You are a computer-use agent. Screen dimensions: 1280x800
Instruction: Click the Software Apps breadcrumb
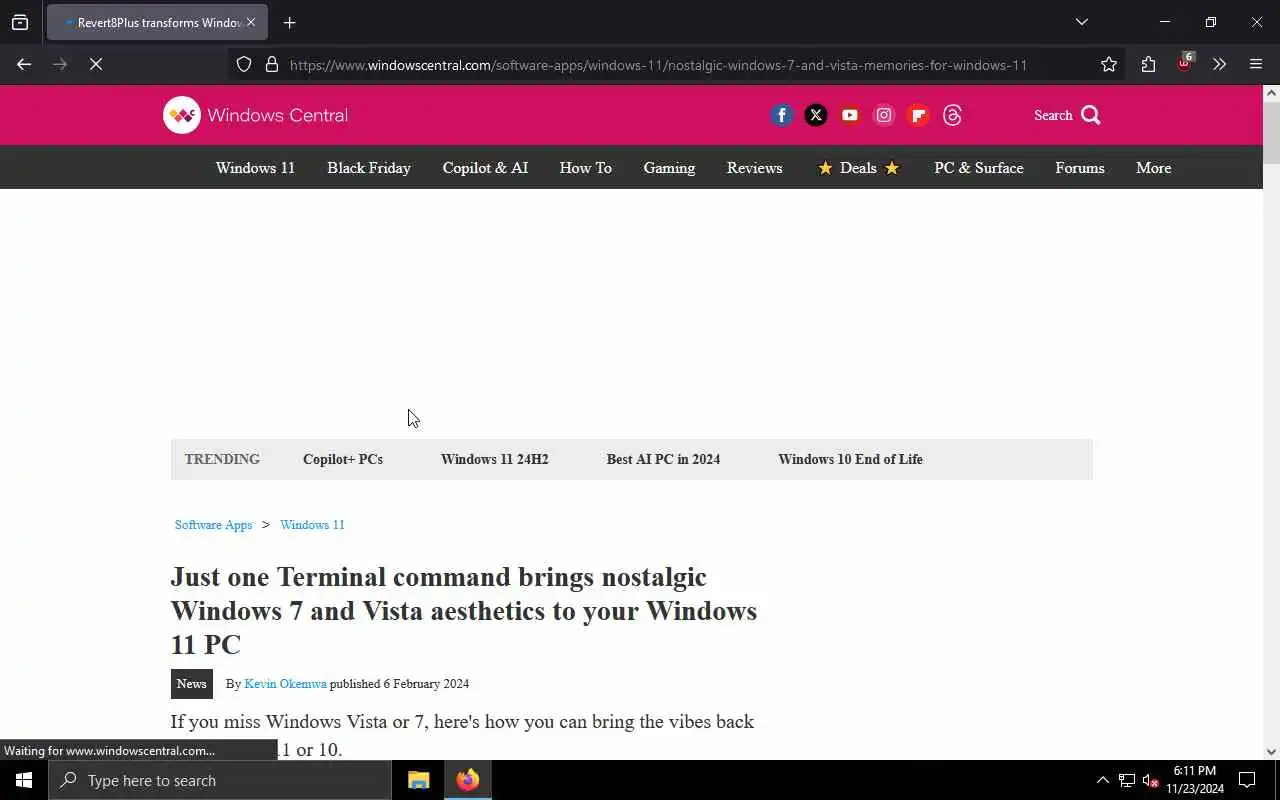point(213,524)
